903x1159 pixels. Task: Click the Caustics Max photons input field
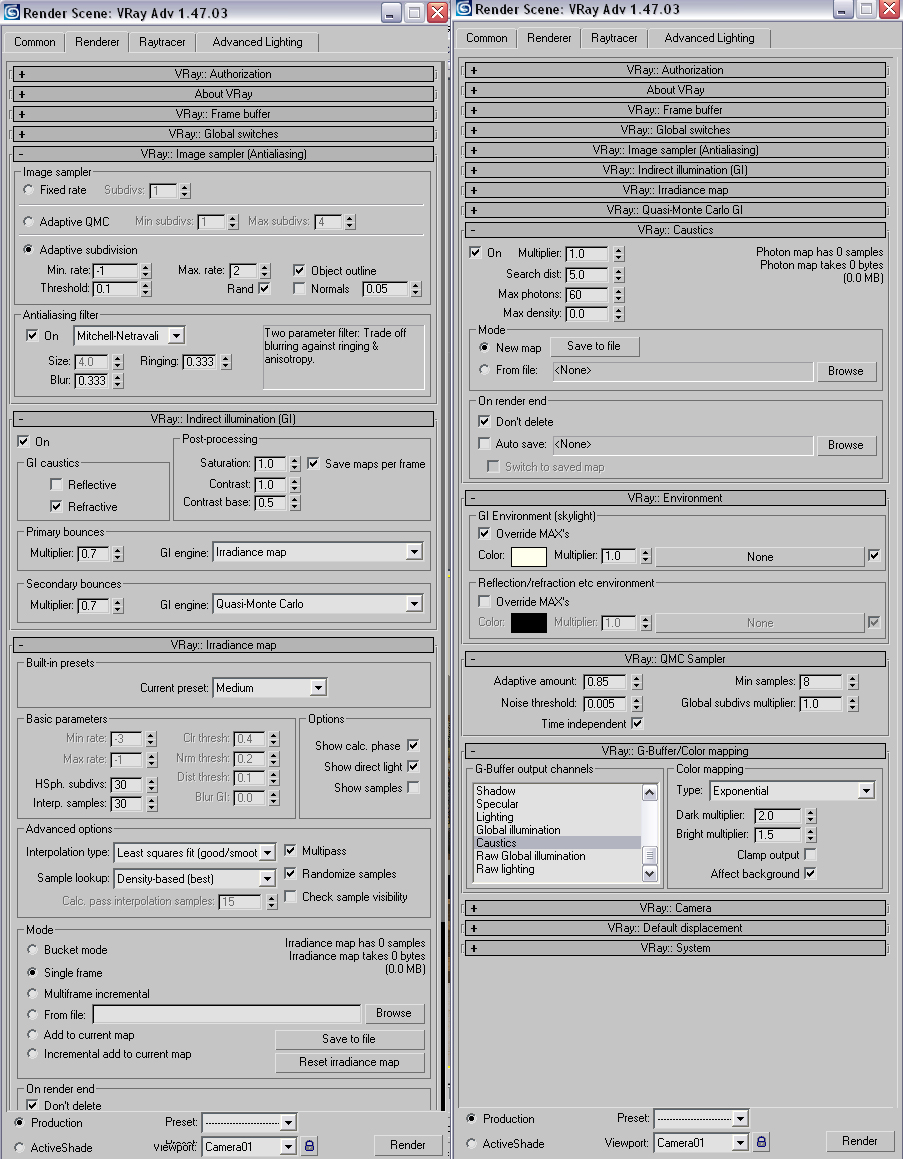click(587, 294)
